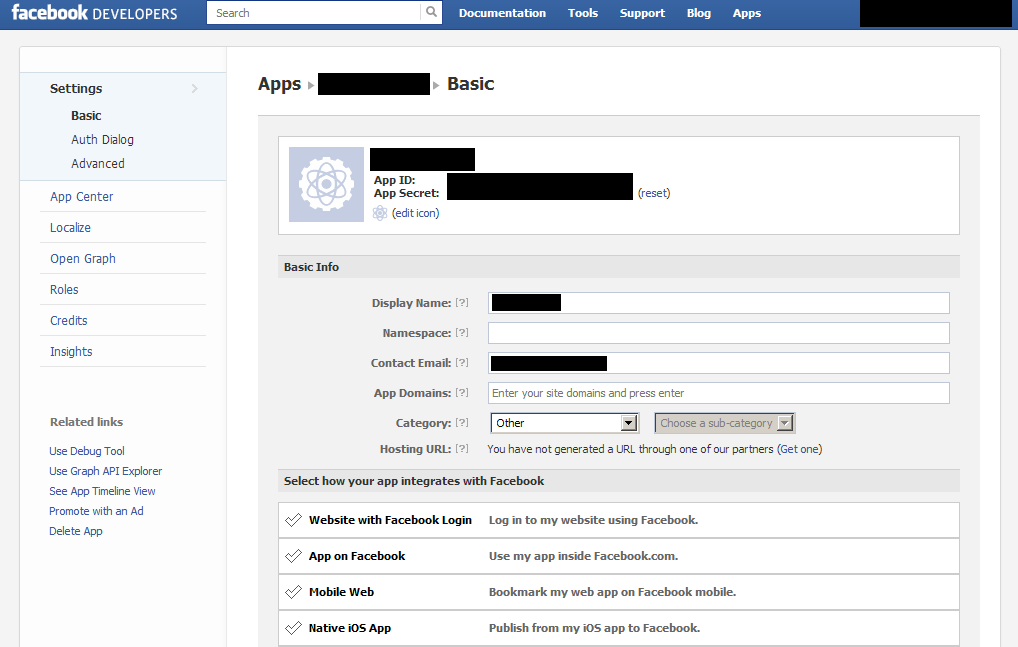Toggle the Native iOS App checkmark
This screenshot has height=647, width=1018.
coord(293,628)
